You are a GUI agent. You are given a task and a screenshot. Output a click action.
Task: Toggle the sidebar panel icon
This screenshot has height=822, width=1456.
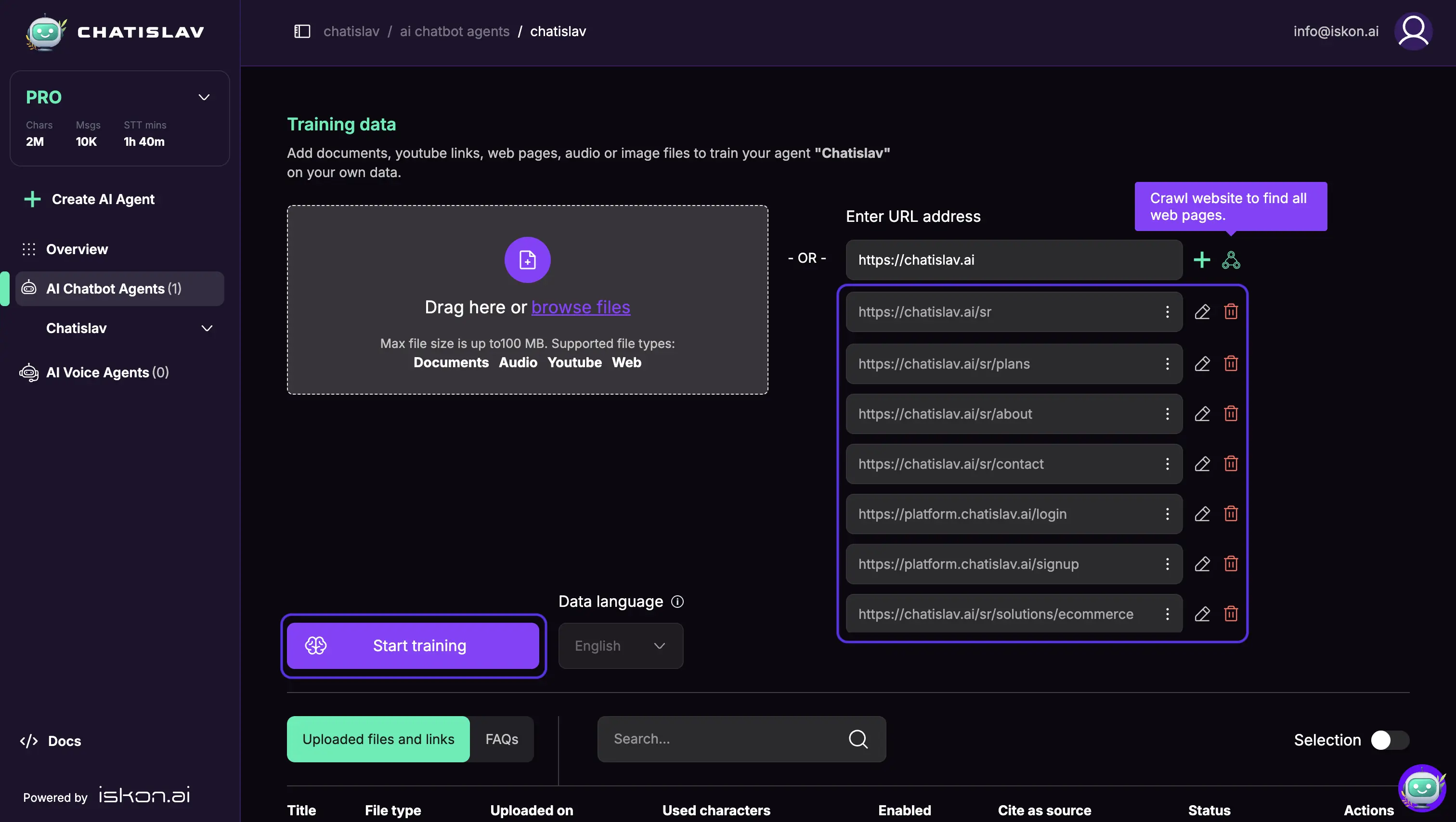point(302,31)
